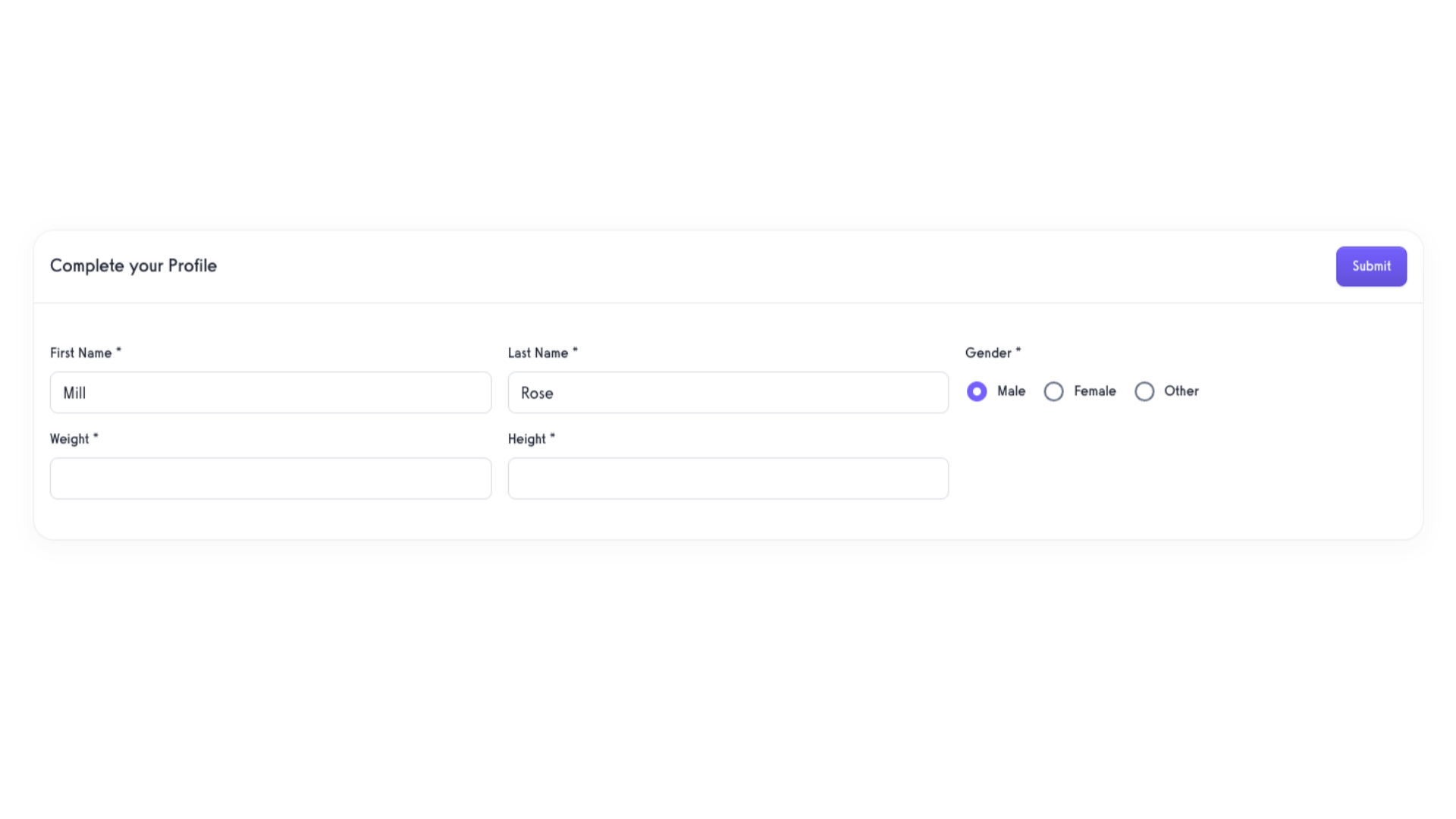The image size is (1456, 819).
Task: Click the Last Name label
Action: click(538, 352)
